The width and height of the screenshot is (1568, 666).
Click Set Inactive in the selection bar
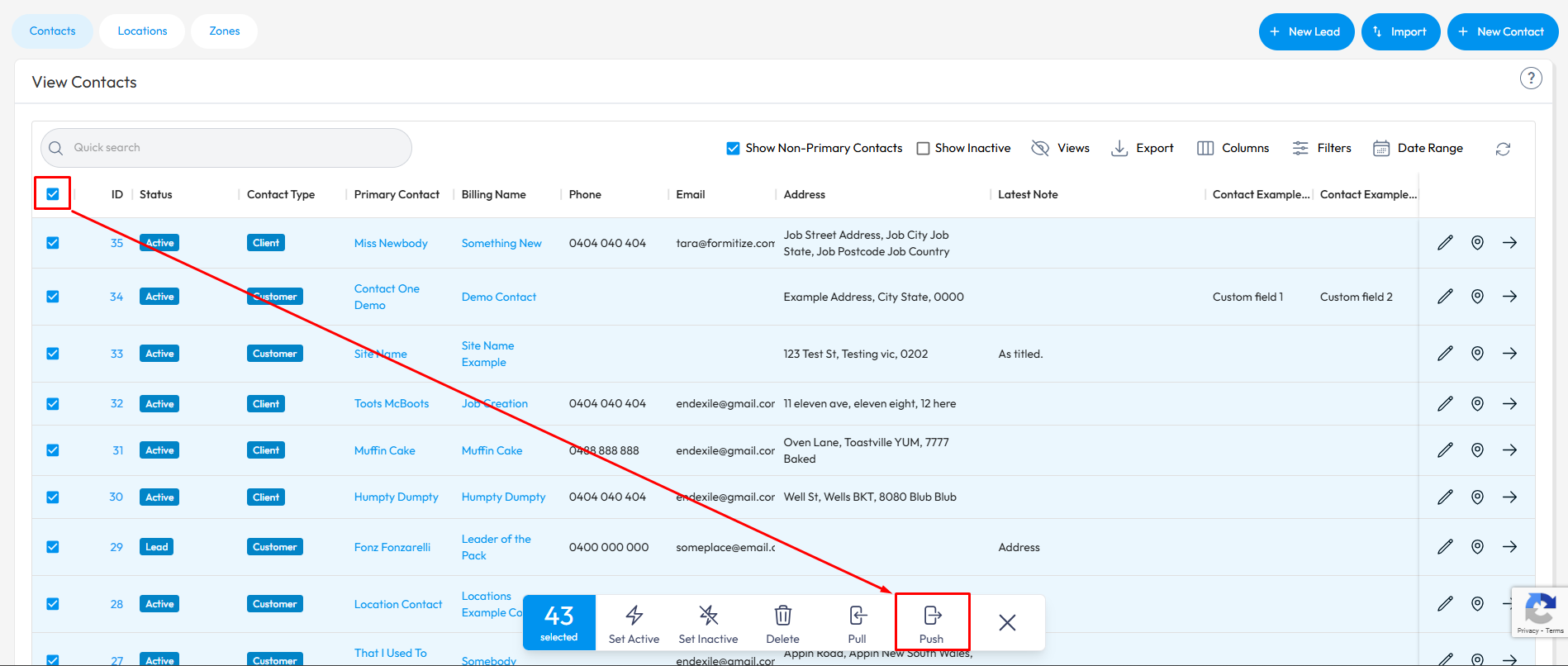708,624
